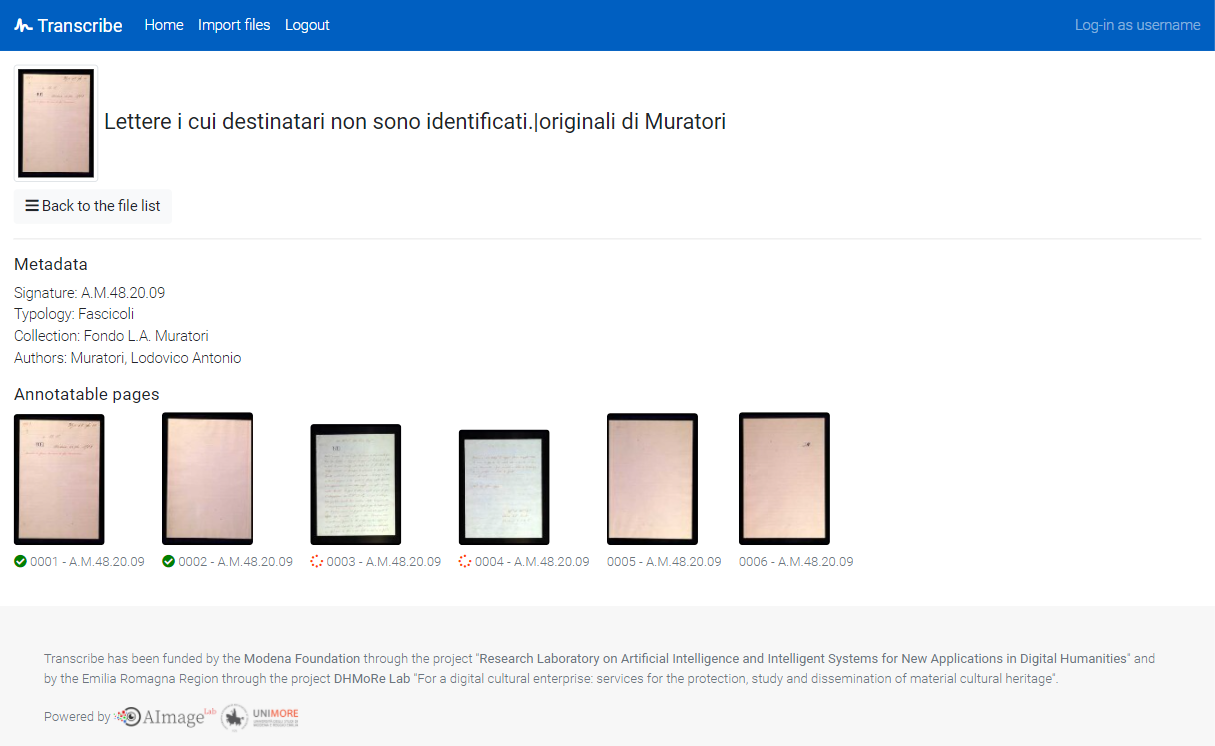This screenshot has width=1215, height=746.
Task: Click the red dotted status icon for 0003
Action: coord(317,562)
